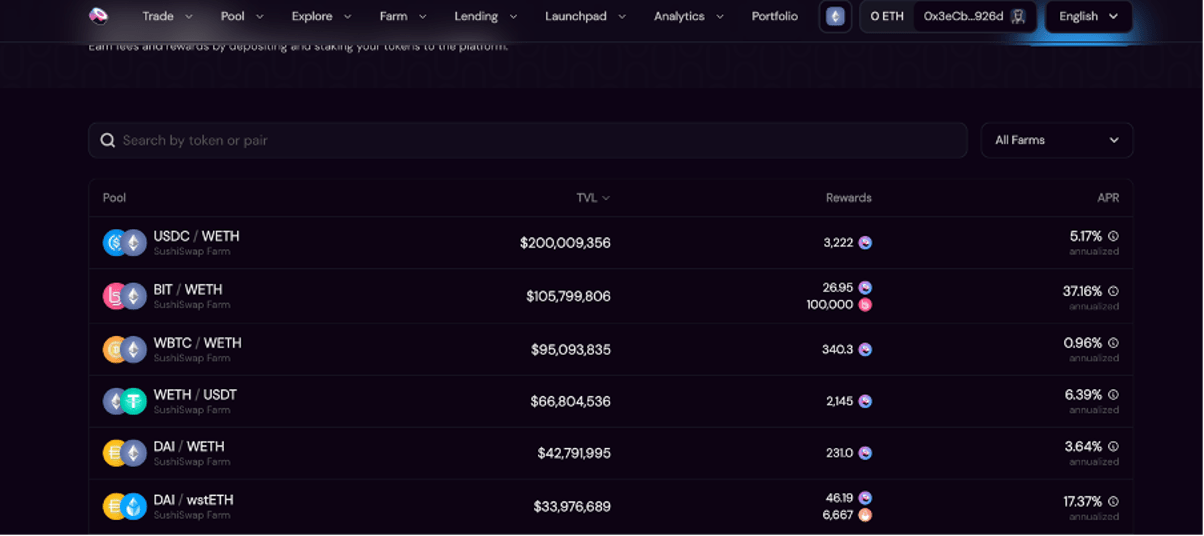
Task: Click the wallet address 0x3eCb...926d button
Action: pyautogui.click(x=963, y=16)
